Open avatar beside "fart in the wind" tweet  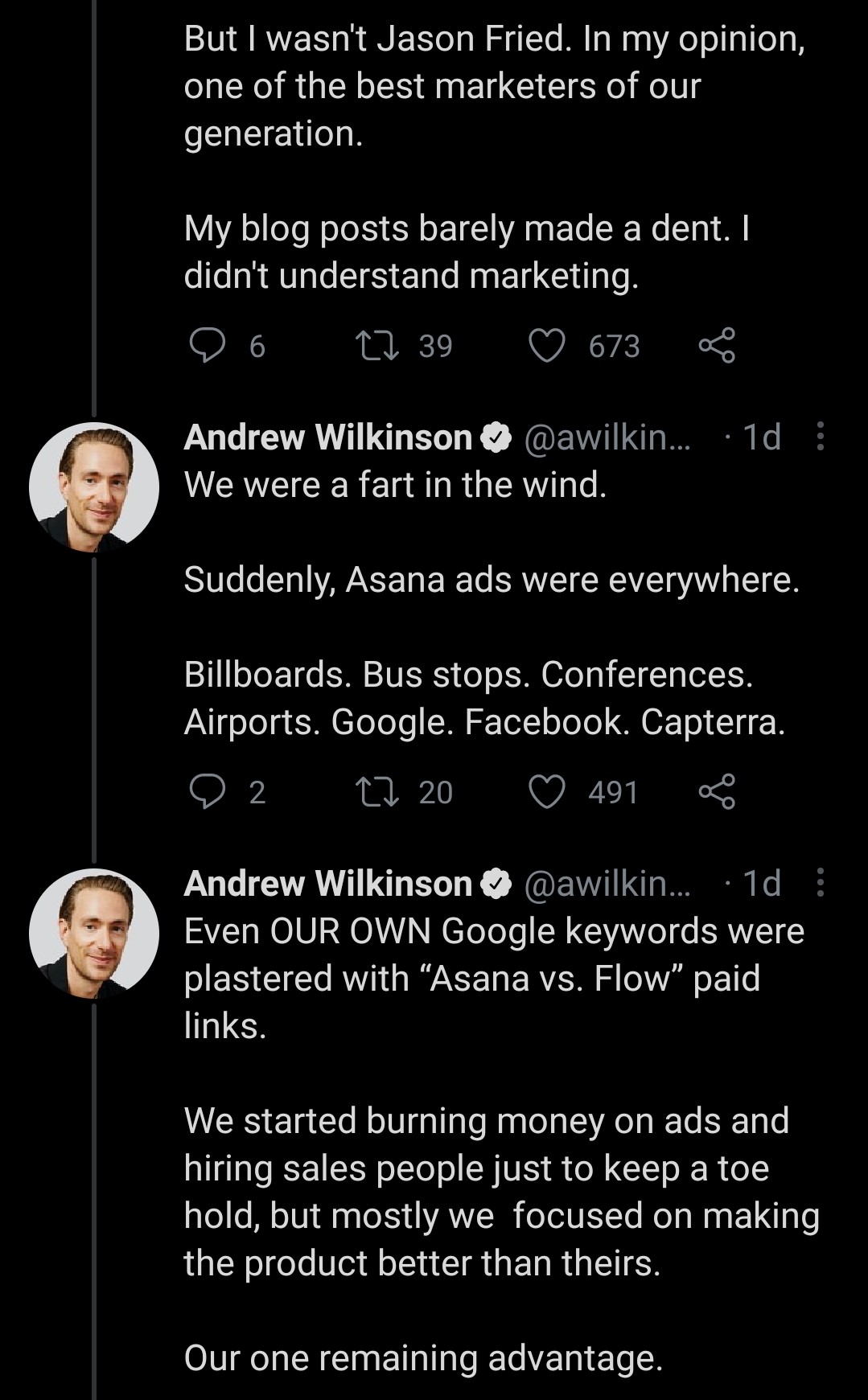coord(93,487)
